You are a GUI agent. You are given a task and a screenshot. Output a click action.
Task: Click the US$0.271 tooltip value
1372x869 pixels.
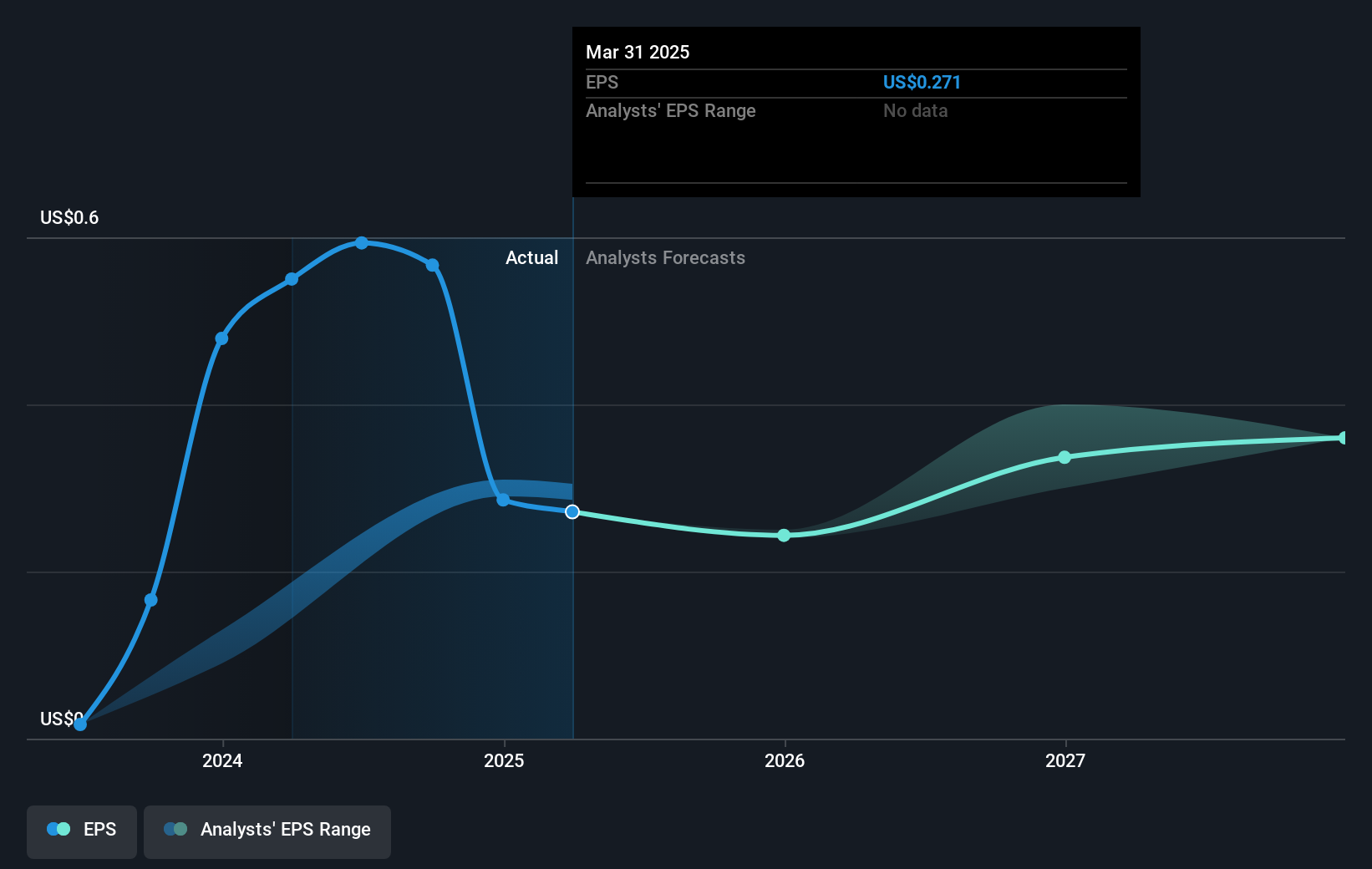coord(922,82)
